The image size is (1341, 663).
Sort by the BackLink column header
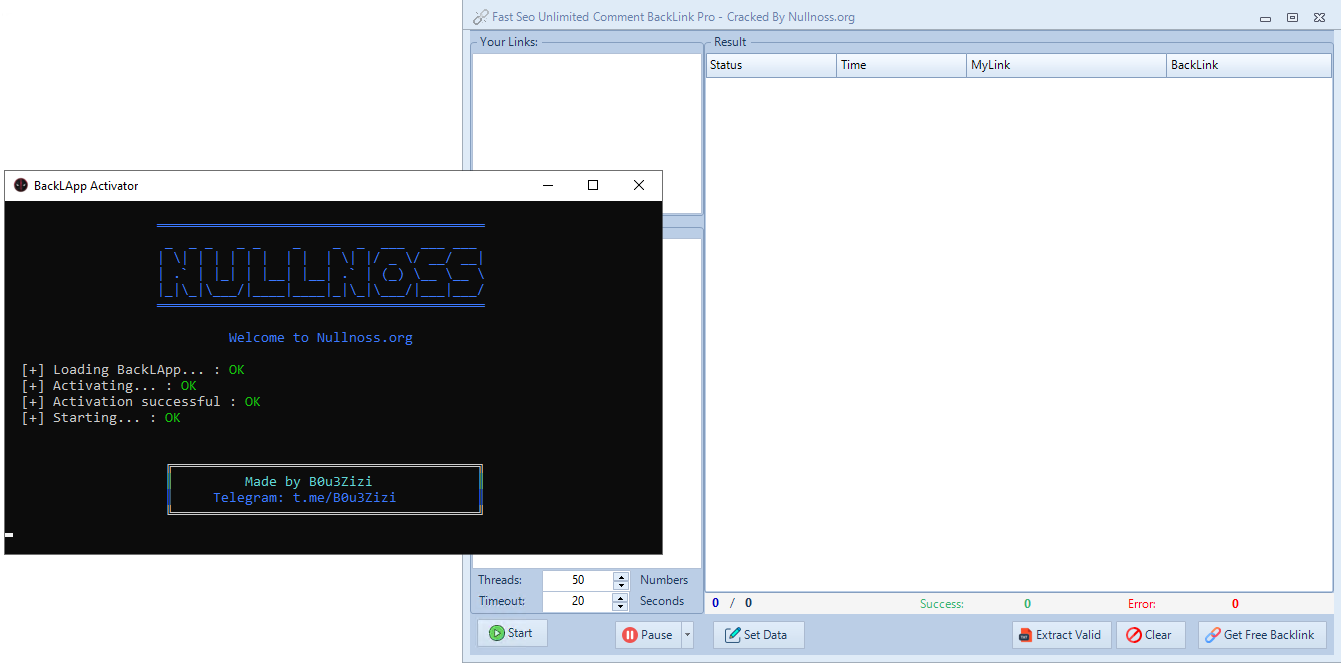tap(1249, 65)
